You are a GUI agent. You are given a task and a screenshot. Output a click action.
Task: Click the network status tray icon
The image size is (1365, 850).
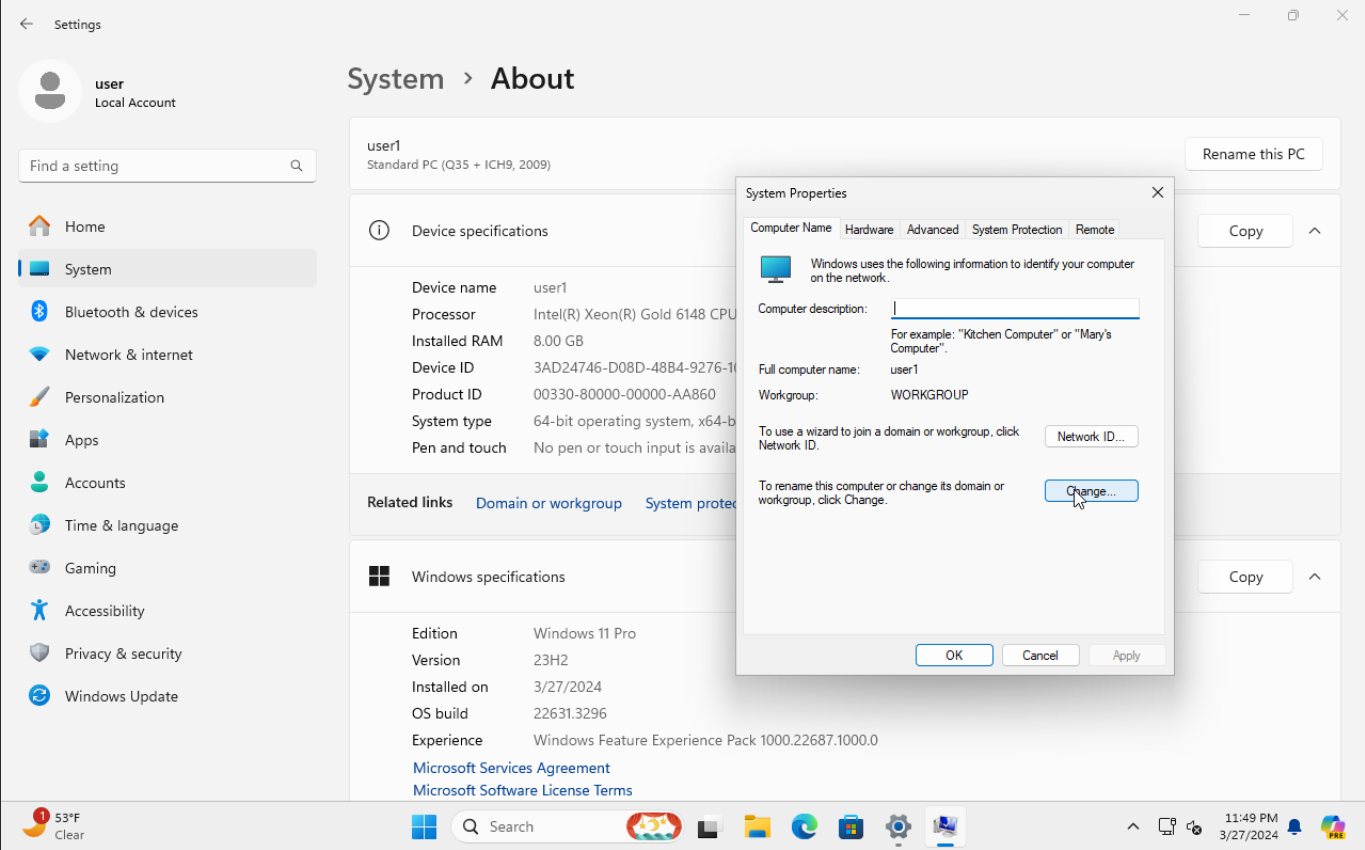pyautogui.click(x=1166, y=827)
